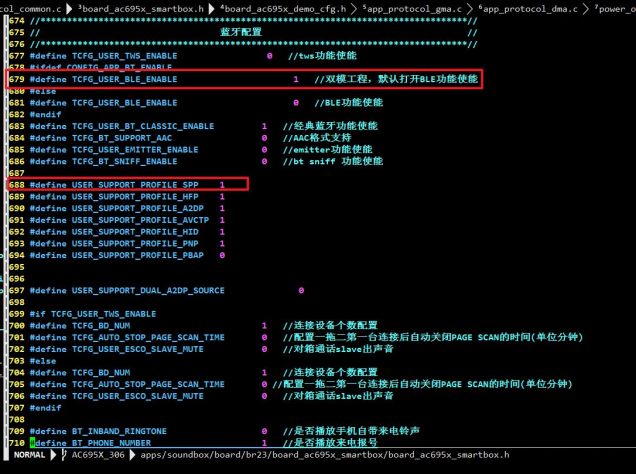Screen dimensions: 636x474
Task: Click the TCFG_USER_TWS_ENABLE value 0
Action: coord(269,56)
